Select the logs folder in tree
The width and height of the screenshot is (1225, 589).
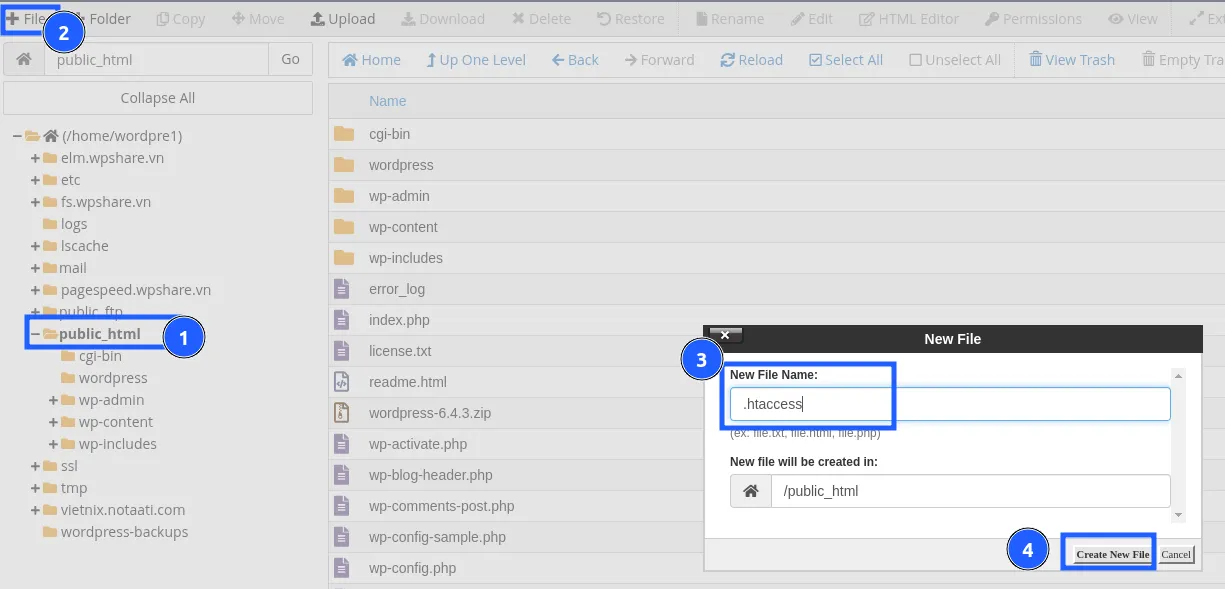tap(74, 224)
